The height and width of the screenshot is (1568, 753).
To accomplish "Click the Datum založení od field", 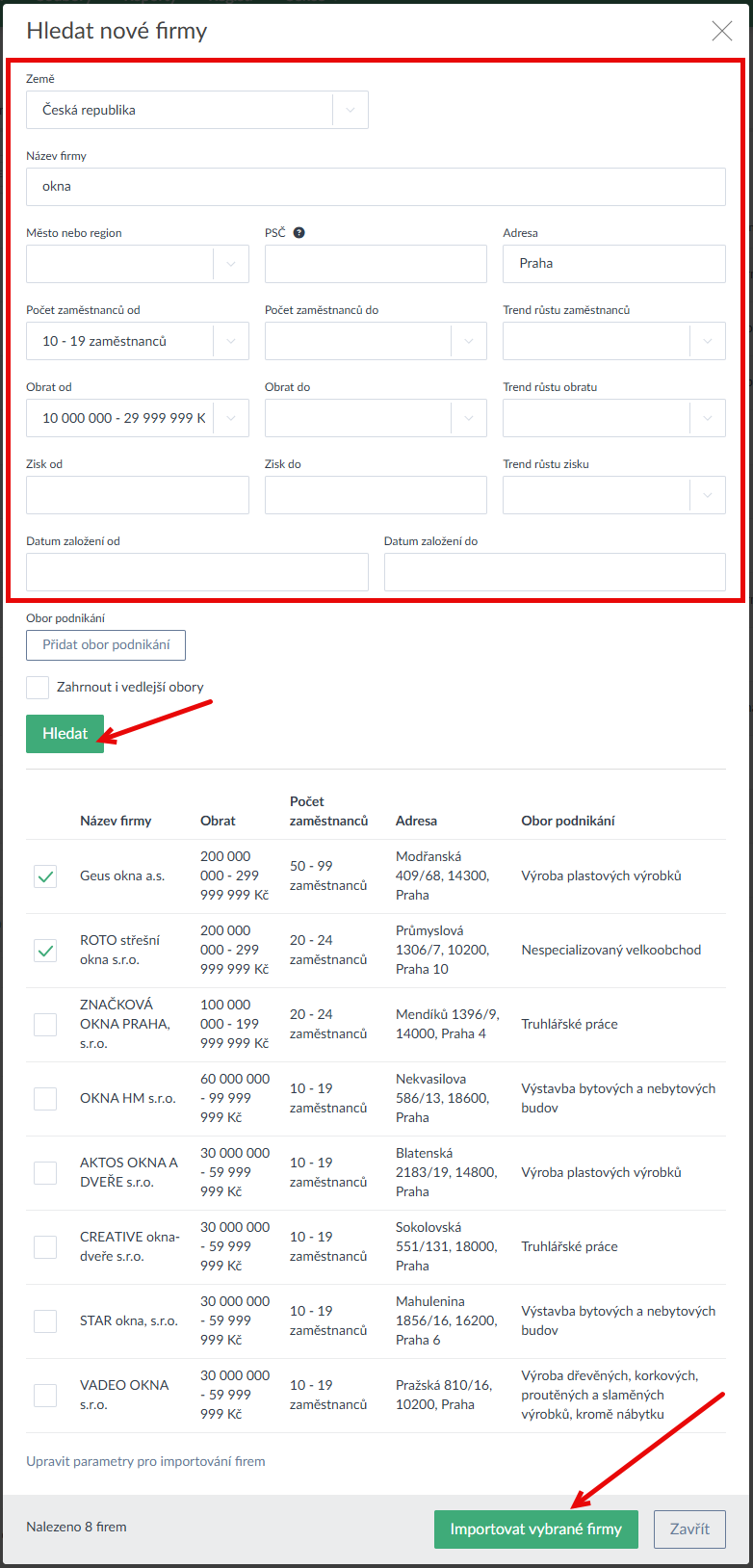I will [196, 572].
